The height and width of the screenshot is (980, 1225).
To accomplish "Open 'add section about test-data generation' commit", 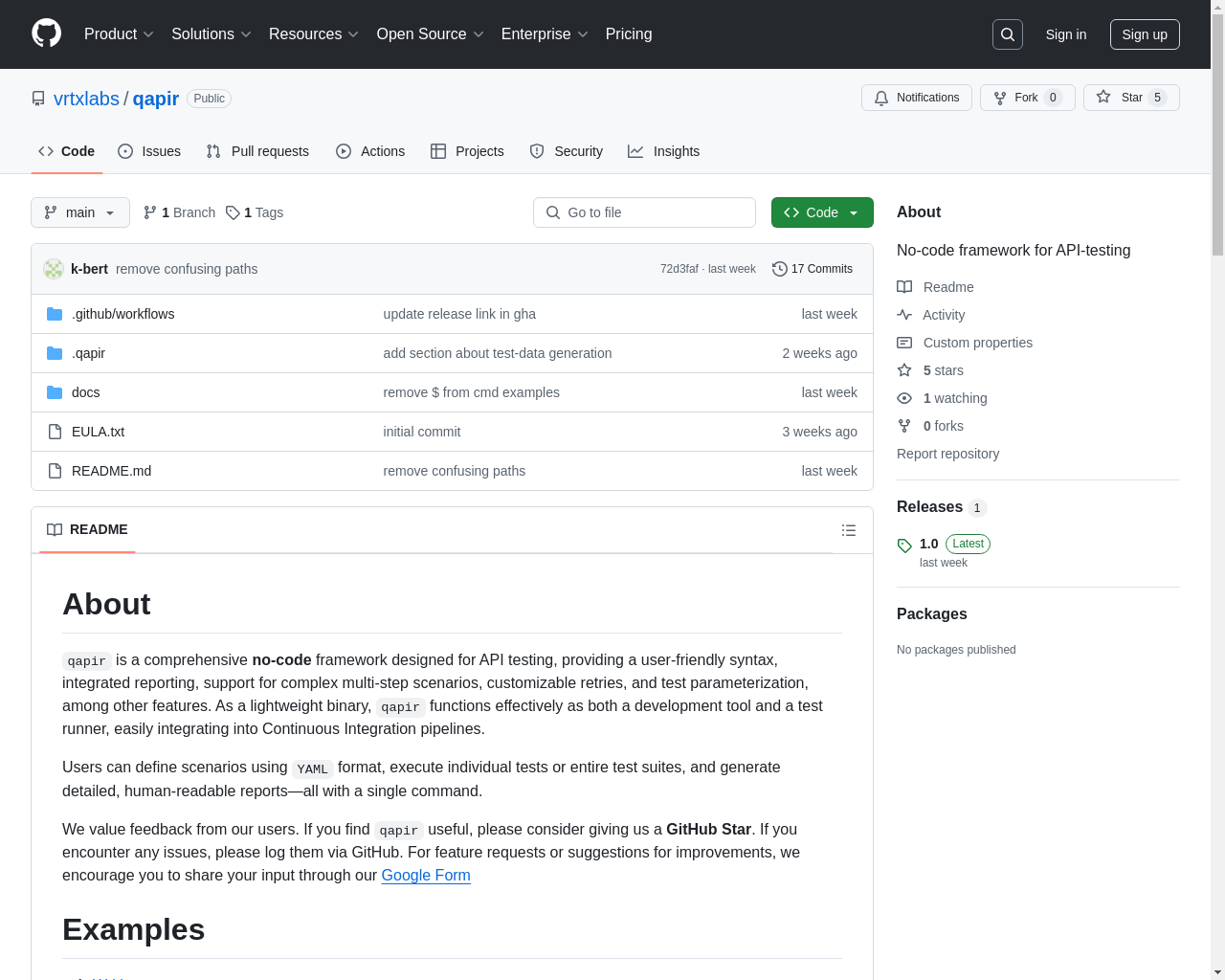I will click(x=498, y=353).
